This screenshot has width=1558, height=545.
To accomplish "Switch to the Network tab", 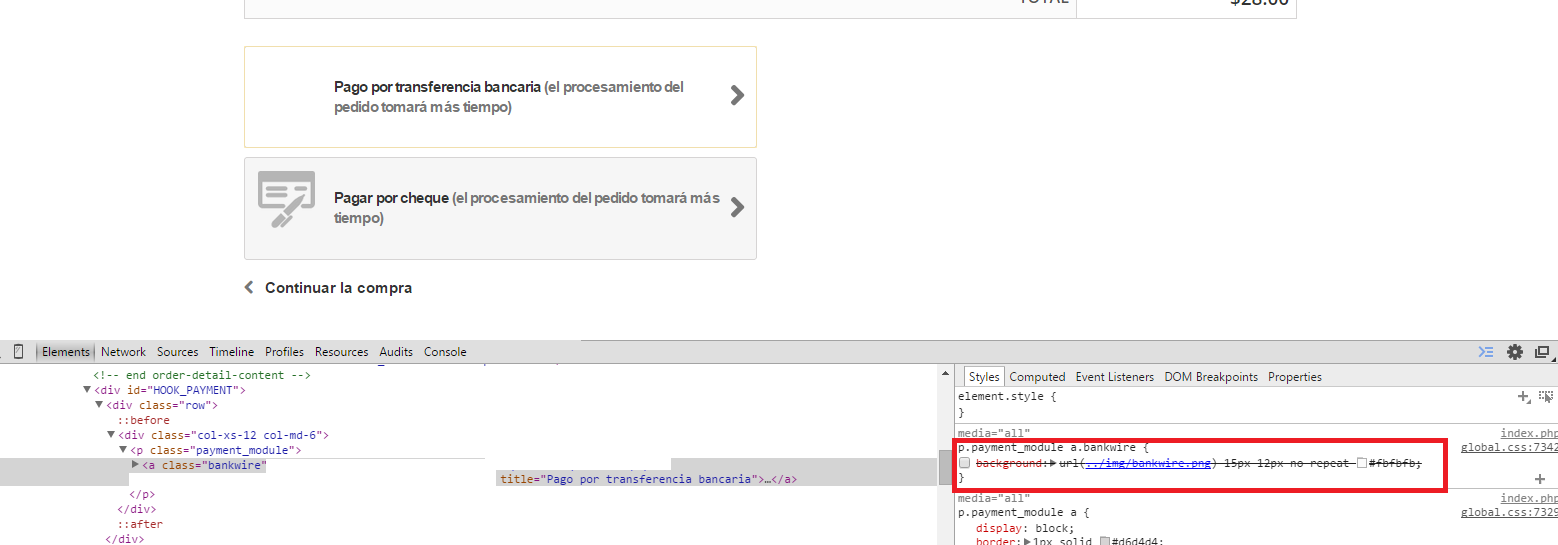I will click(123, 352).
